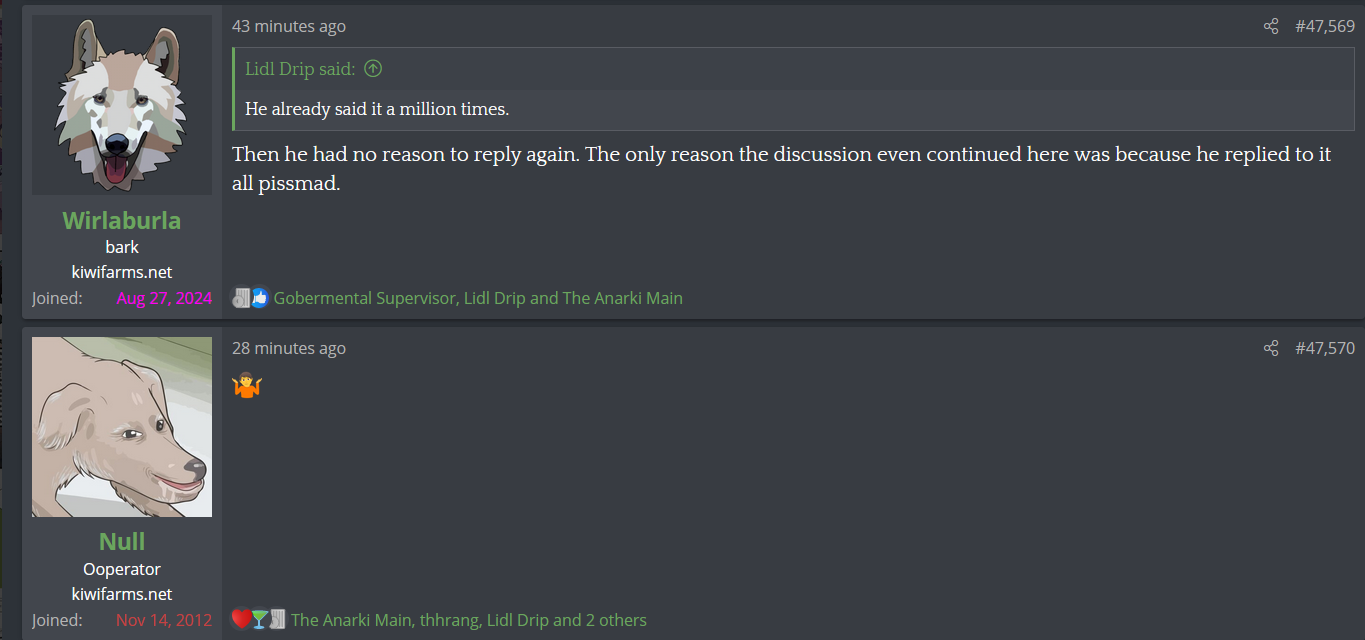Open post number #47,570 permalink
This screenshot has width=1365, height=640.
coord(1325,348)
